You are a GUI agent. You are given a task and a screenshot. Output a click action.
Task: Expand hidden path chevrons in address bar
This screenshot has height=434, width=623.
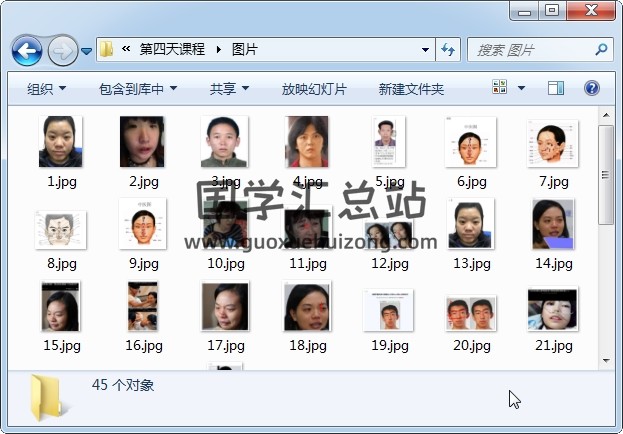[x=126, y=49]
